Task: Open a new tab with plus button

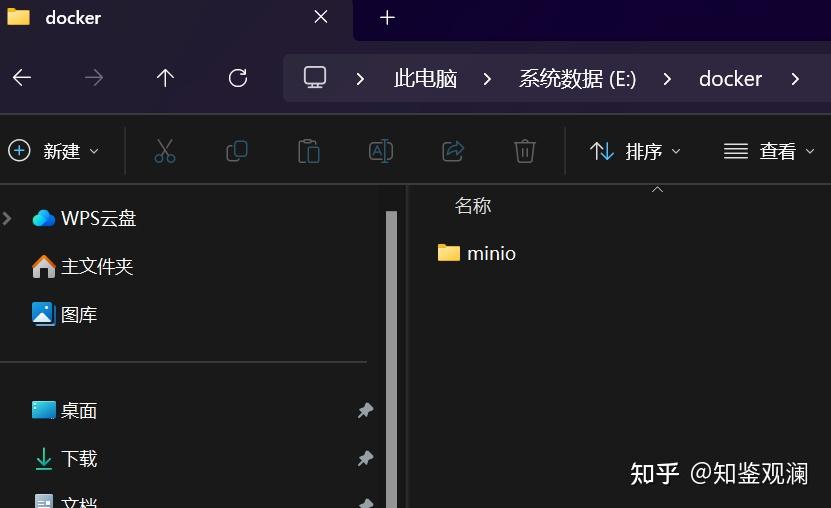Action: click(x=387, y=17)
